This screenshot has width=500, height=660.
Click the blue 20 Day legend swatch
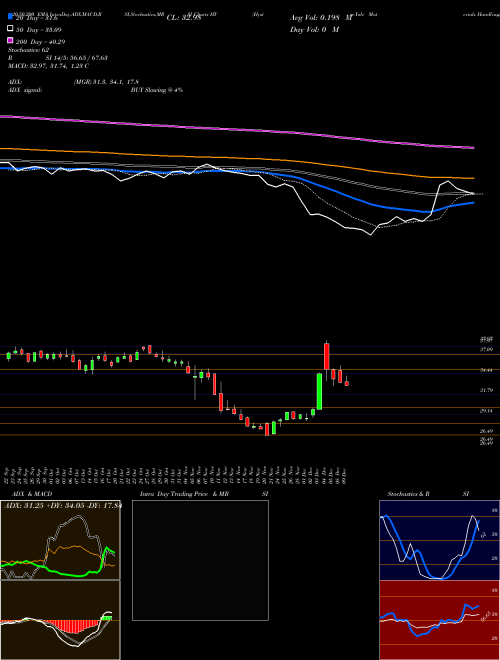pyautogui.click(x=11, y=17)
